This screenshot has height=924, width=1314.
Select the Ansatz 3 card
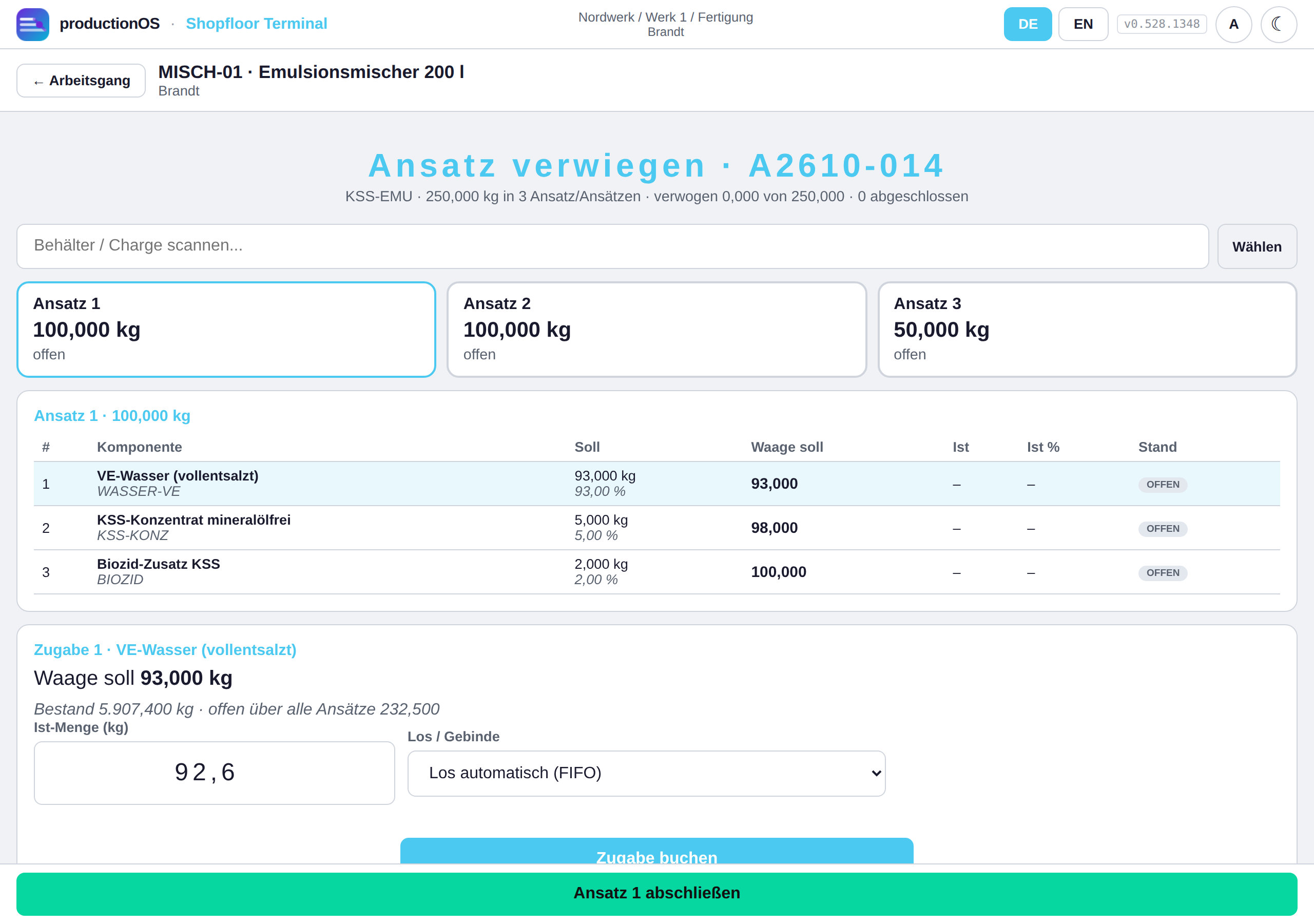coord(1087,329)
